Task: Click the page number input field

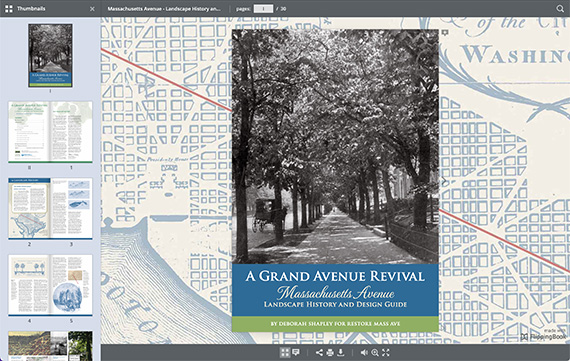Action: click(263, 8)
